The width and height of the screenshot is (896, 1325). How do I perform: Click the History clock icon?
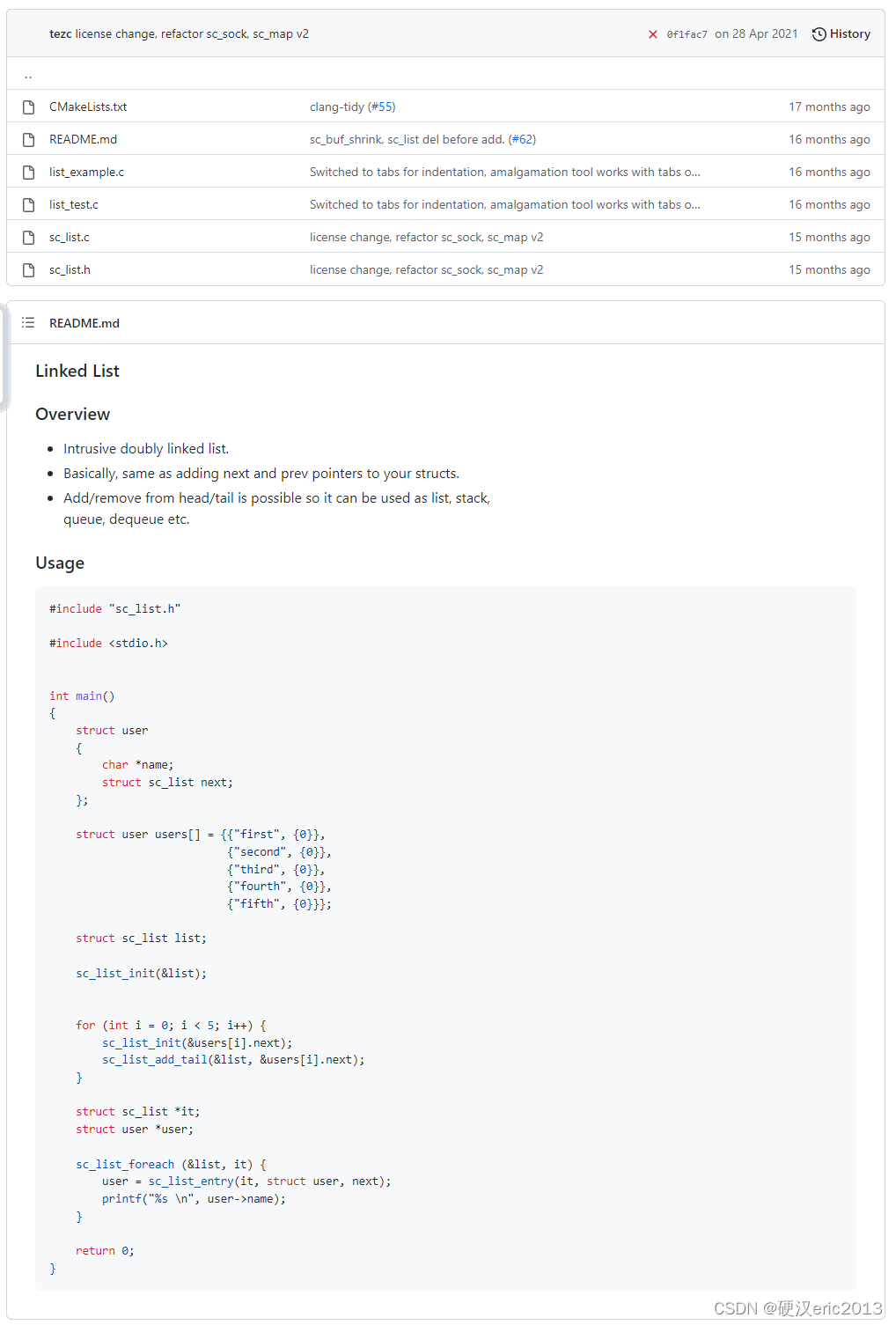(819, 34)
